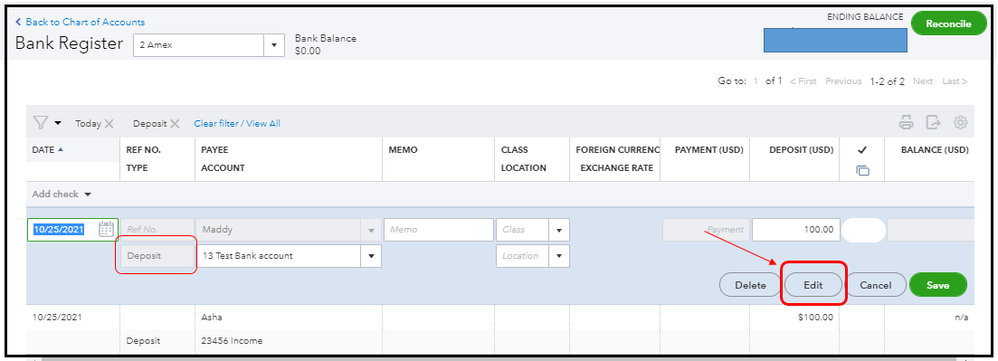
Task: Click the PAYEE column header
Action: point(214,151)
